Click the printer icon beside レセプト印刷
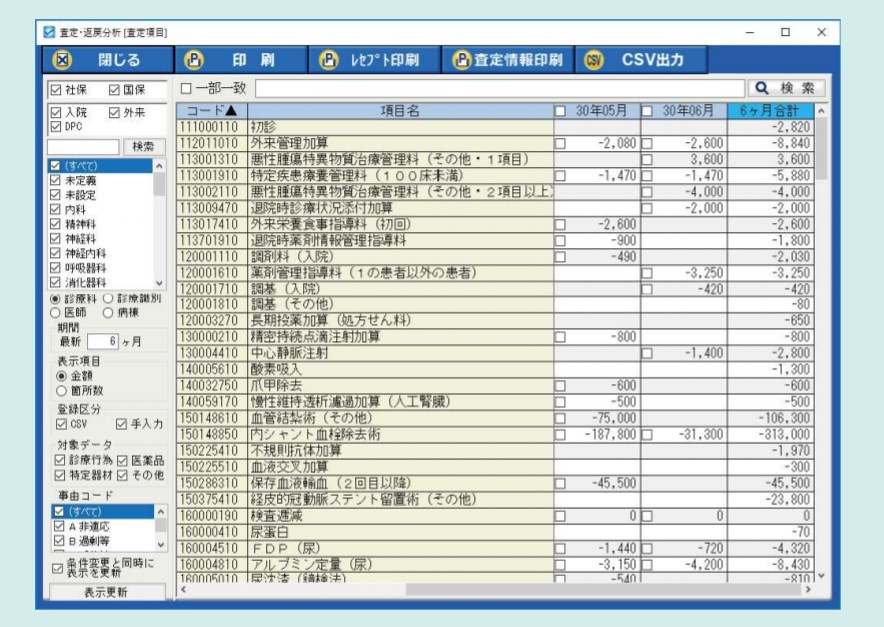Screen dimensions: 884x627 (328, 60)
